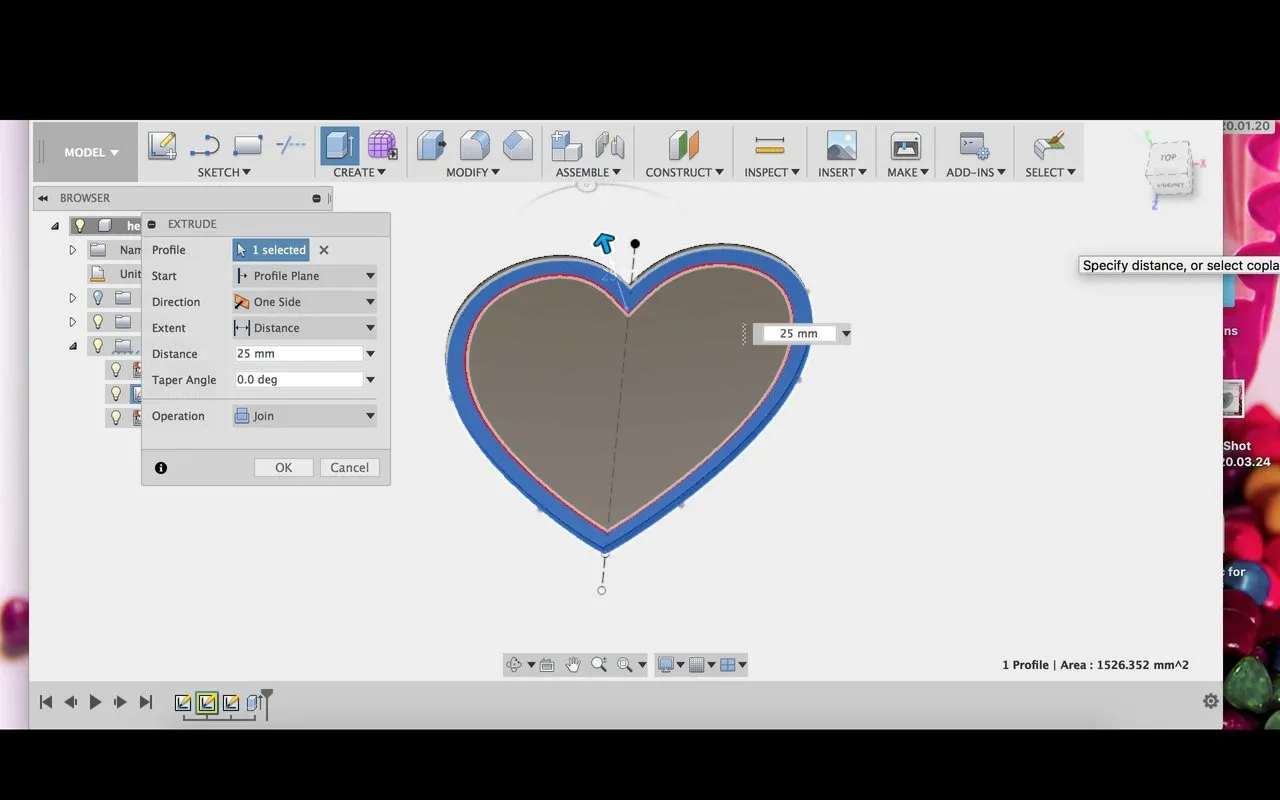Open the Extent Distance dropdown
The width and height of the screenshot is (1280, 800).
pos(305,328)
